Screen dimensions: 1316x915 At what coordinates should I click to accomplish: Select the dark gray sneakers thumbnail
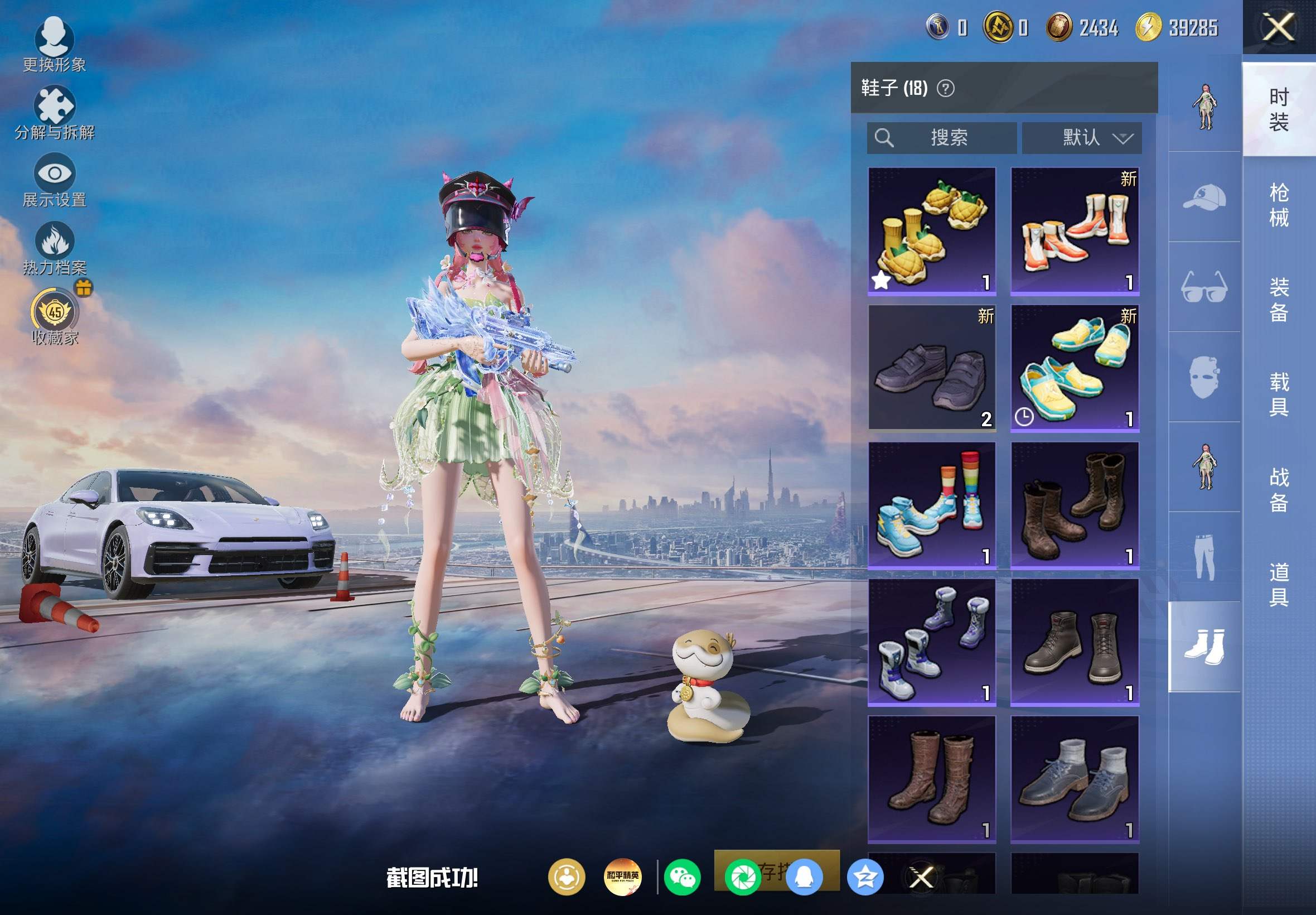pyautogui.click(x=932, y=368)
